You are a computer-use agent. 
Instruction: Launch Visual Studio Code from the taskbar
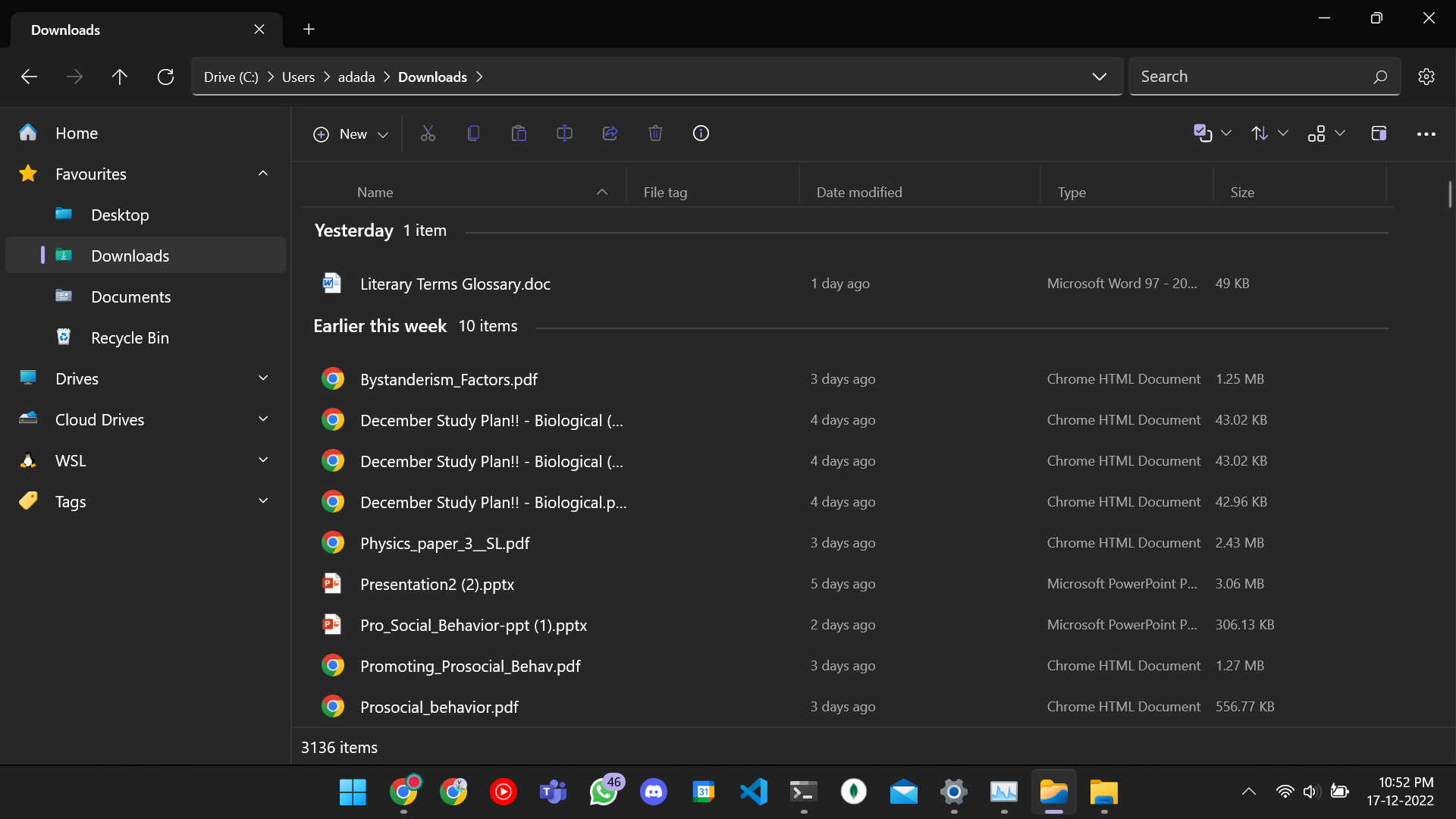coord(753,792)
